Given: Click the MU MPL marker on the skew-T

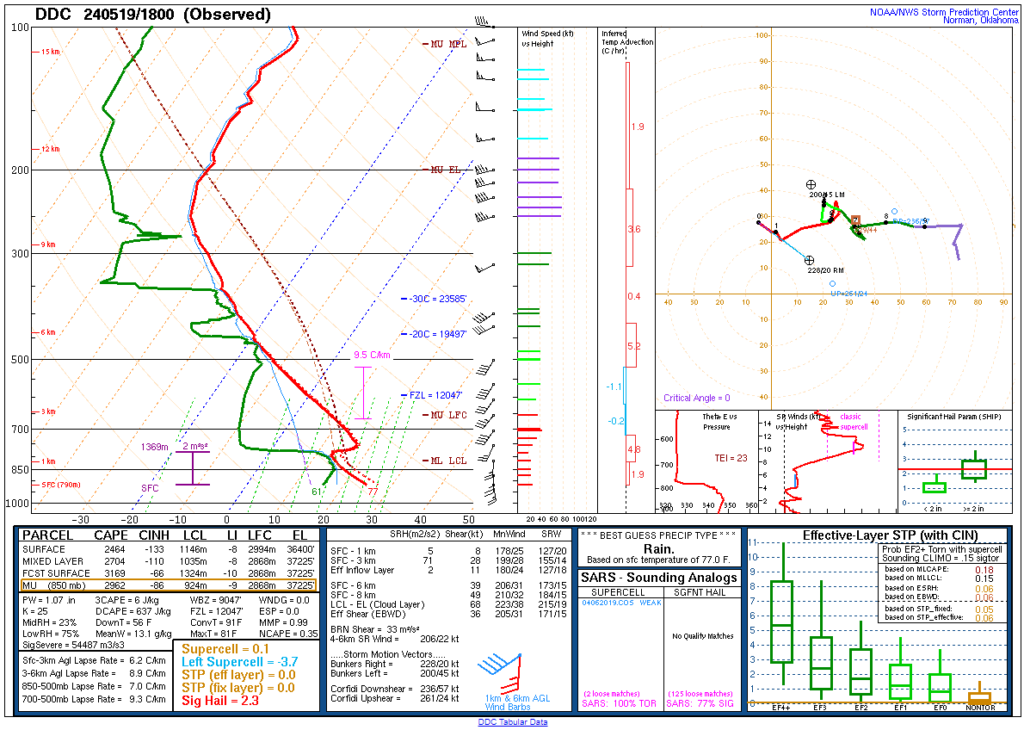Looking at the screenshot, I should tap(444, 42).
